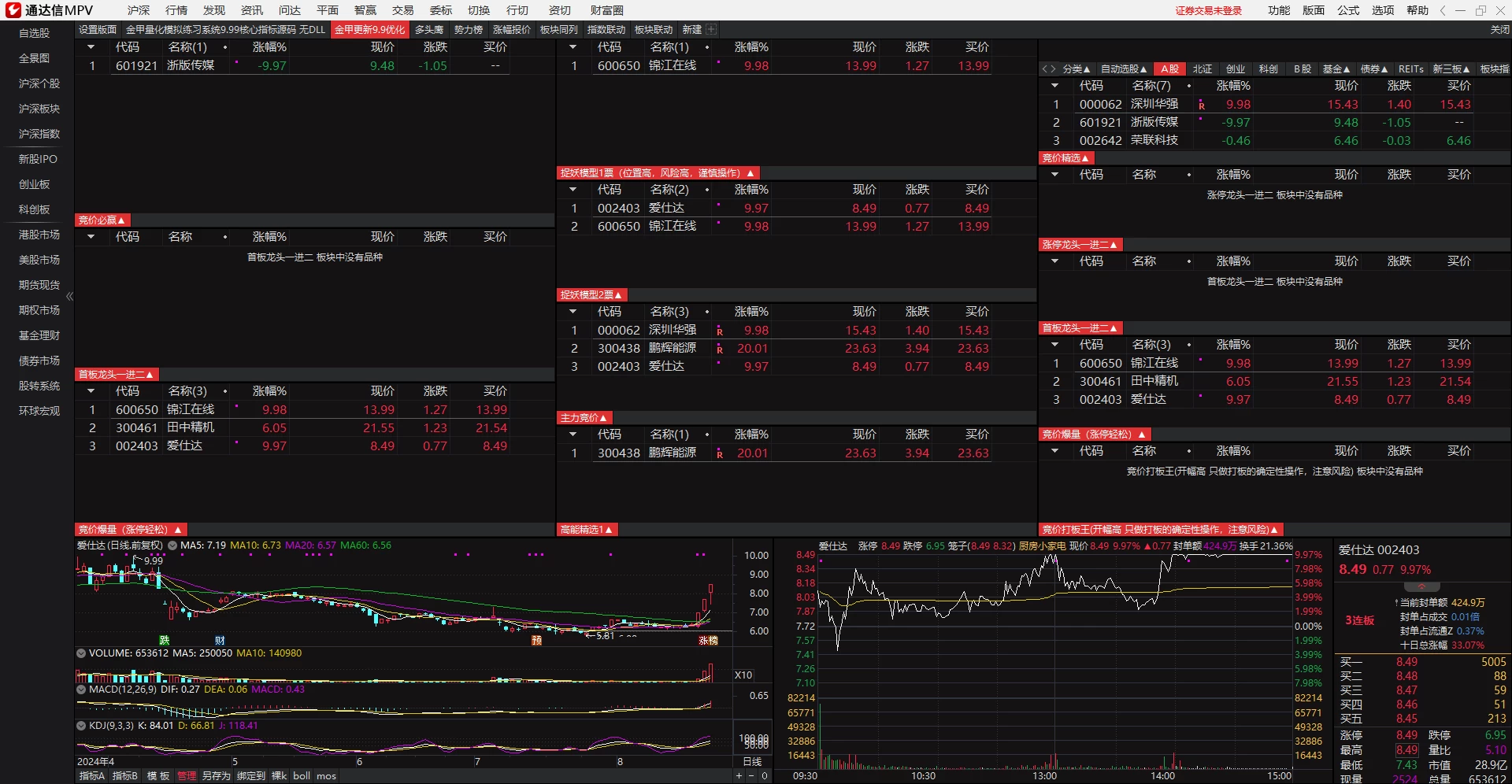Click the 绑定到 button under the chart

[251, 776]
